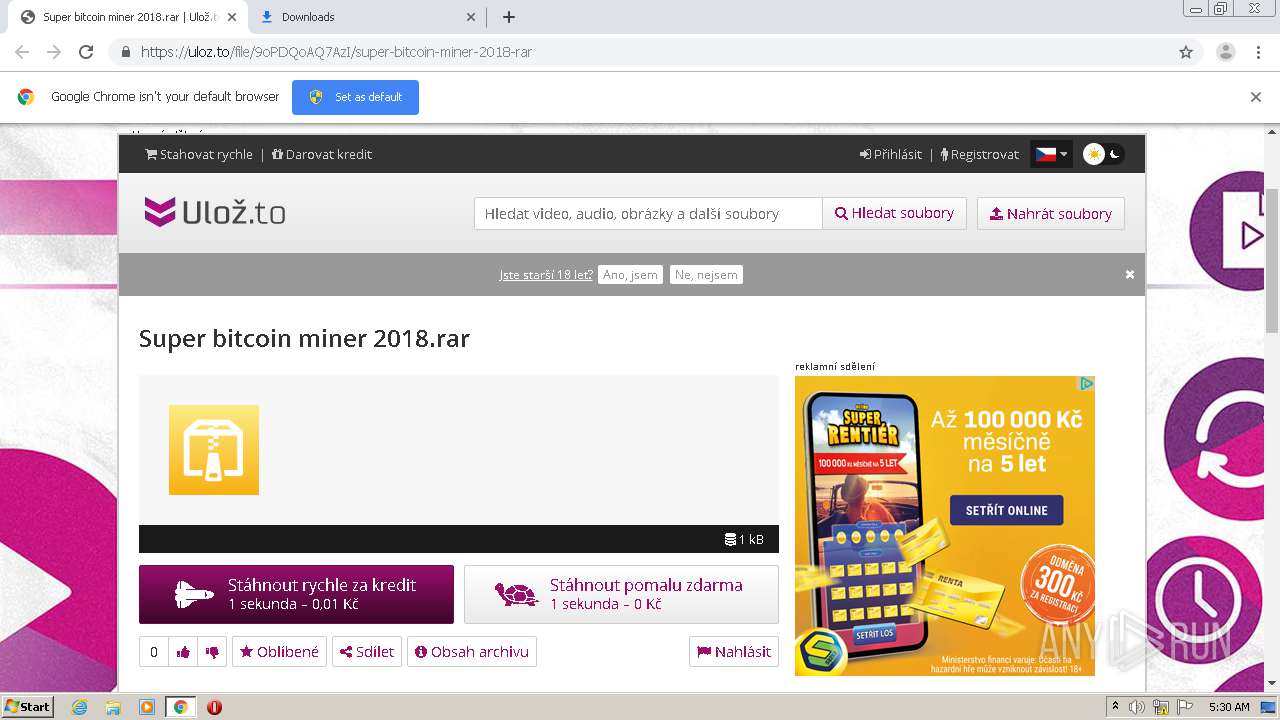This screenshot has width=1280, height=720.
Task: Reload the page with the refresh icon
Action: pyautogui.click(x=86, y=52)
